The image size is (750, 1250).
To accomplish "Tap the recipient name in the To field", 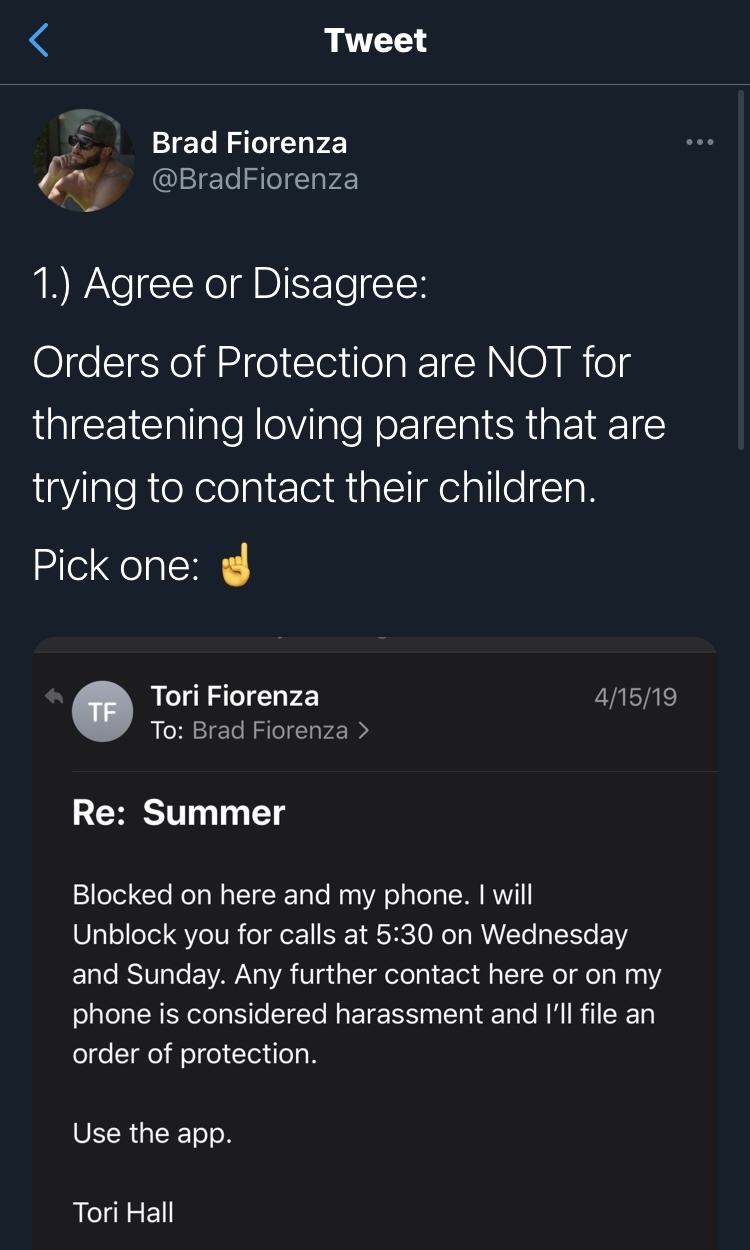I will click(270, 731).
